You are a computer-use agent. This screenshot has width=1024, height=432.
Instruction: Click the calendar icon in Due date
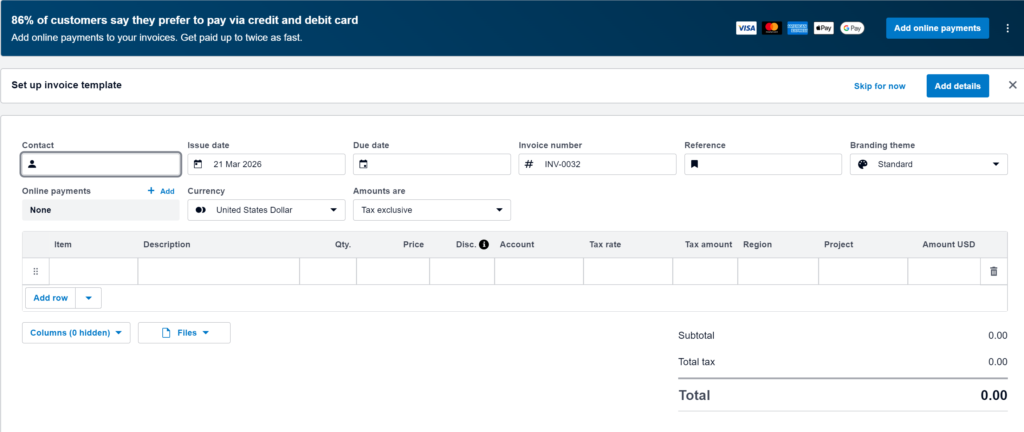(363, 164)
